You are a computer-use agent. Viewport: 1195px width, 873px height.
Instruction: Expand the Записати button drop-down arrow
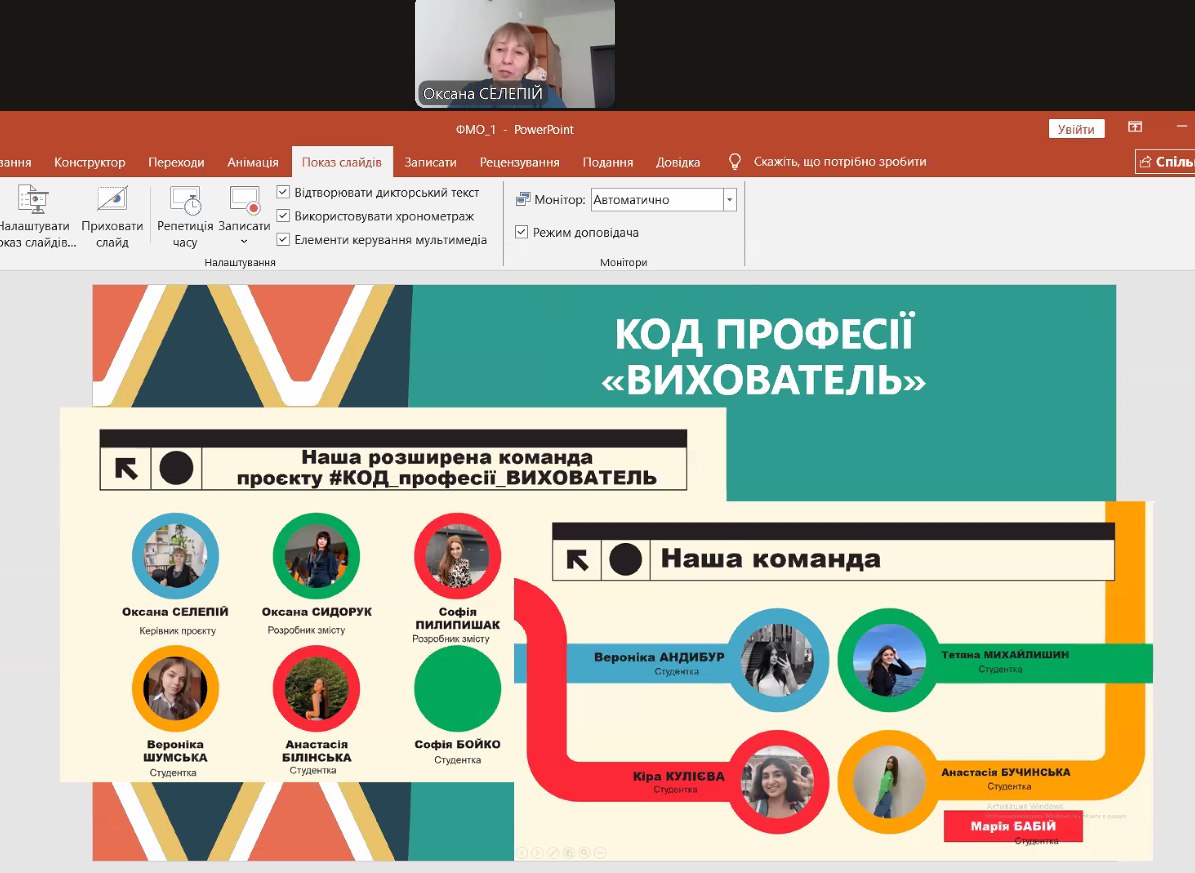pos(245,242)
